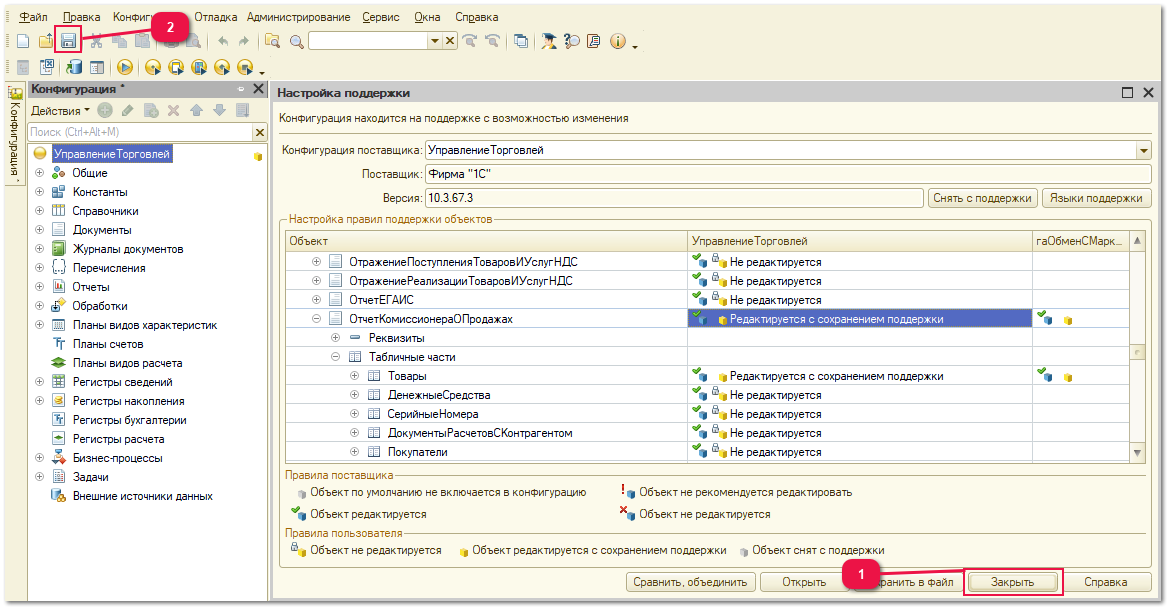
Task: Expand the Документы tree node
Action: click(40, 230)
